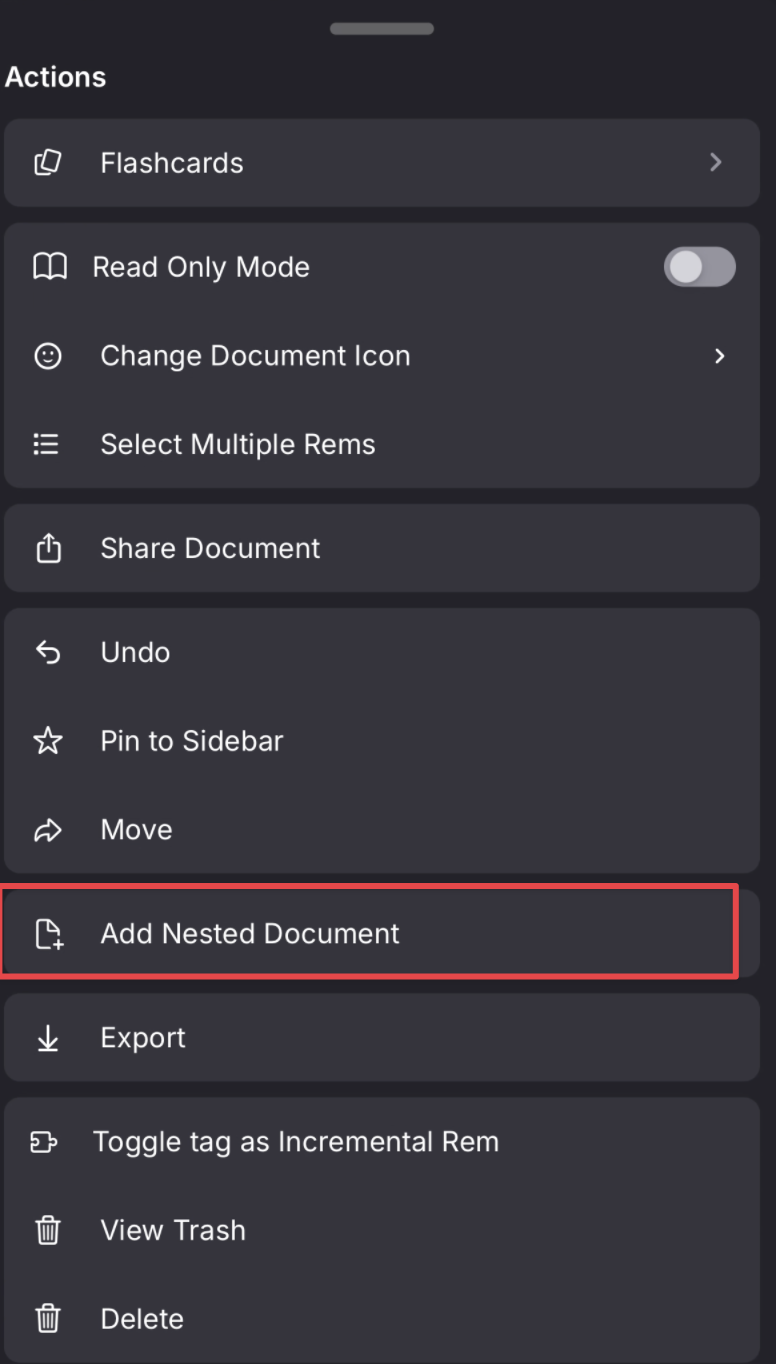Expand the Flashcards submenu chevron
This screenshot has height=1364, width=776.
tap(715, 162)
